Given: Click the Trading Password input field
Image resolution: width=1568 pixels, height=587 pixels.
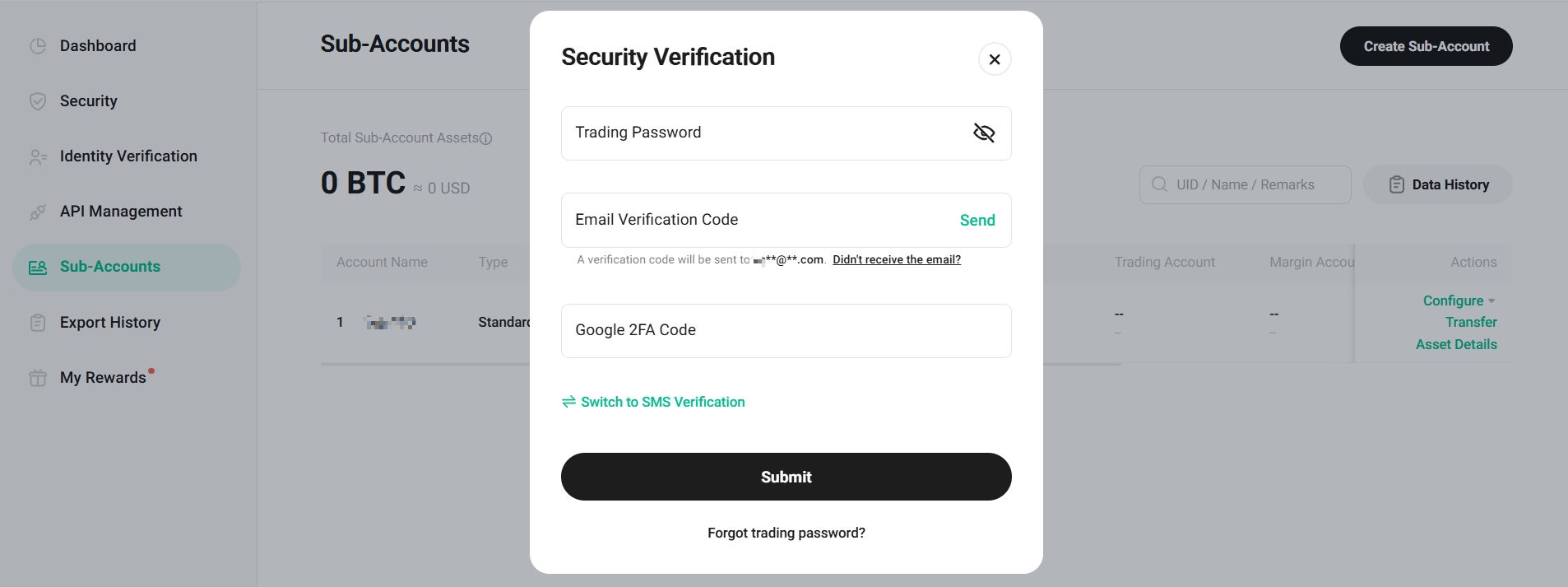Looking at the screenshot, I should (765, 133).
